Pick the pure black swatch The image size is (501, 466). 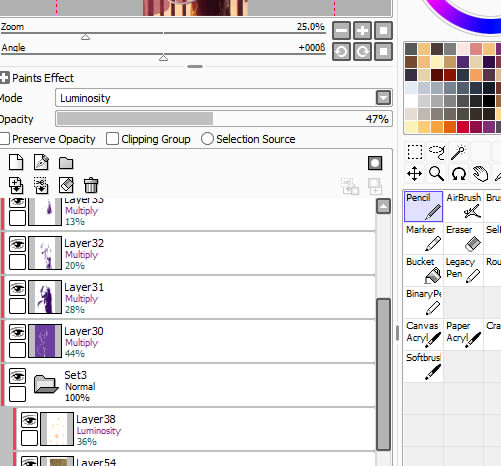(x=489, y=101)
